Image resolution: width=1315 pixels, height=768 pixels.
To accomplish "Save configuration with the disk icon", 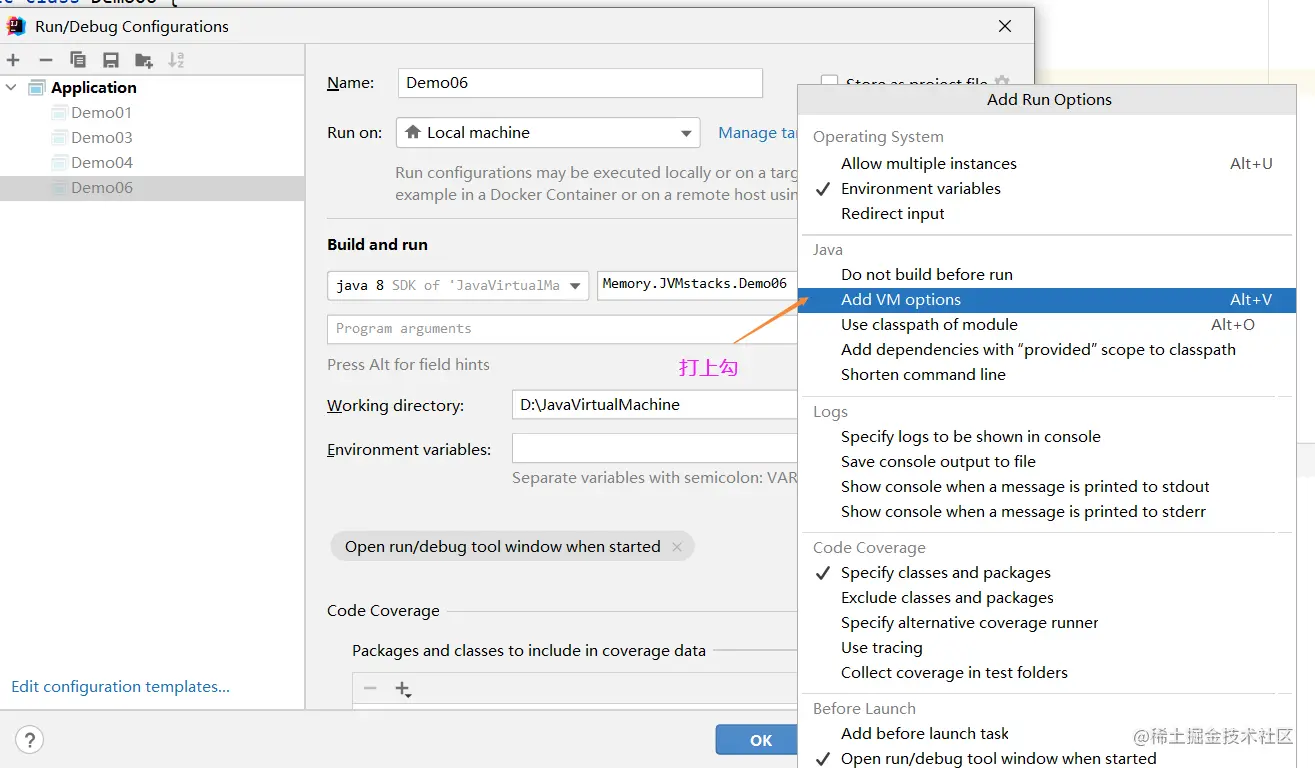I will (x=111, y=60).
